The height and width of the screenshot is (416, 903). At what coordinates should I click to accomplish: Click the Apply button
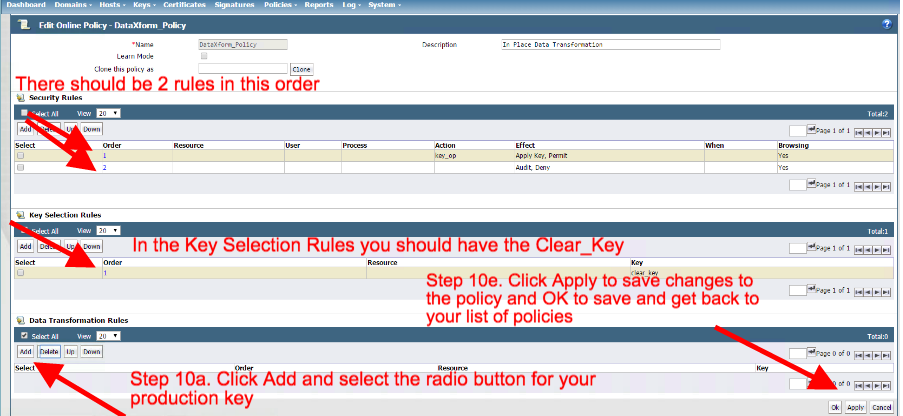[x=855, y=408]
